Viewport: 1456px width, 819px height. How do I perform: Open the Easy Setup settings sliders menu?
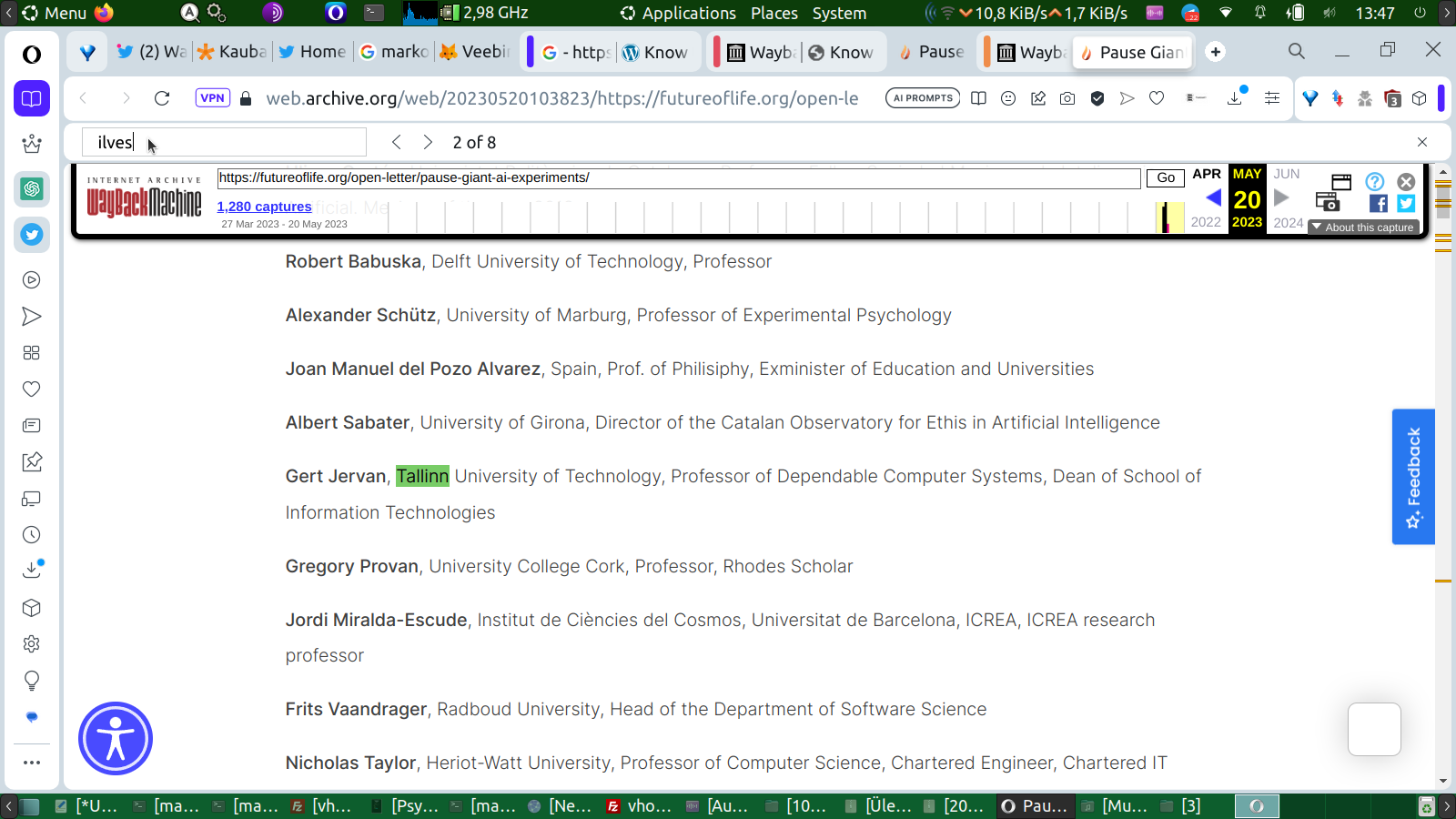1272,98
